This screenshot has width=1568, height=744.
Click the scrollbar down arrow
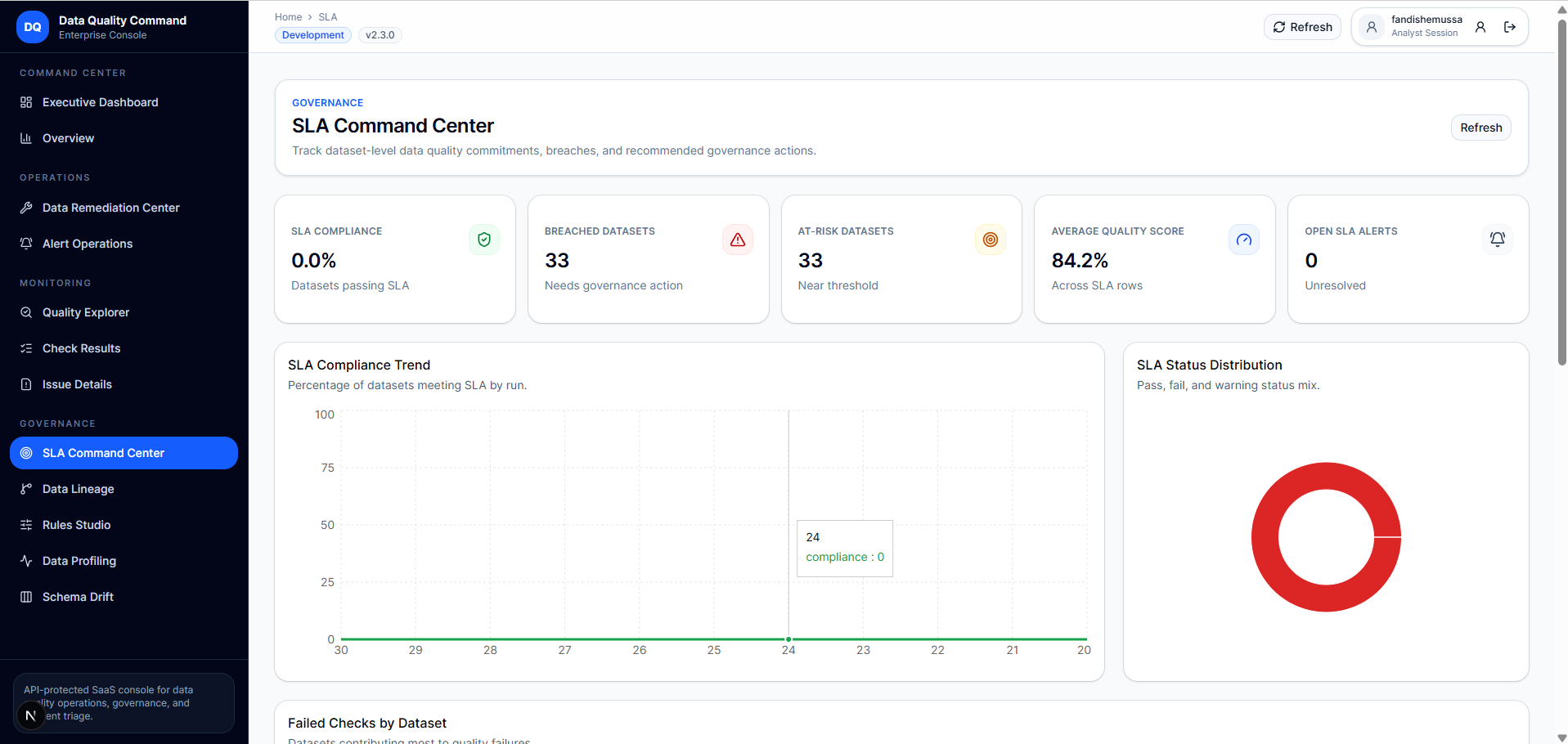click(x=1561, y=737)
